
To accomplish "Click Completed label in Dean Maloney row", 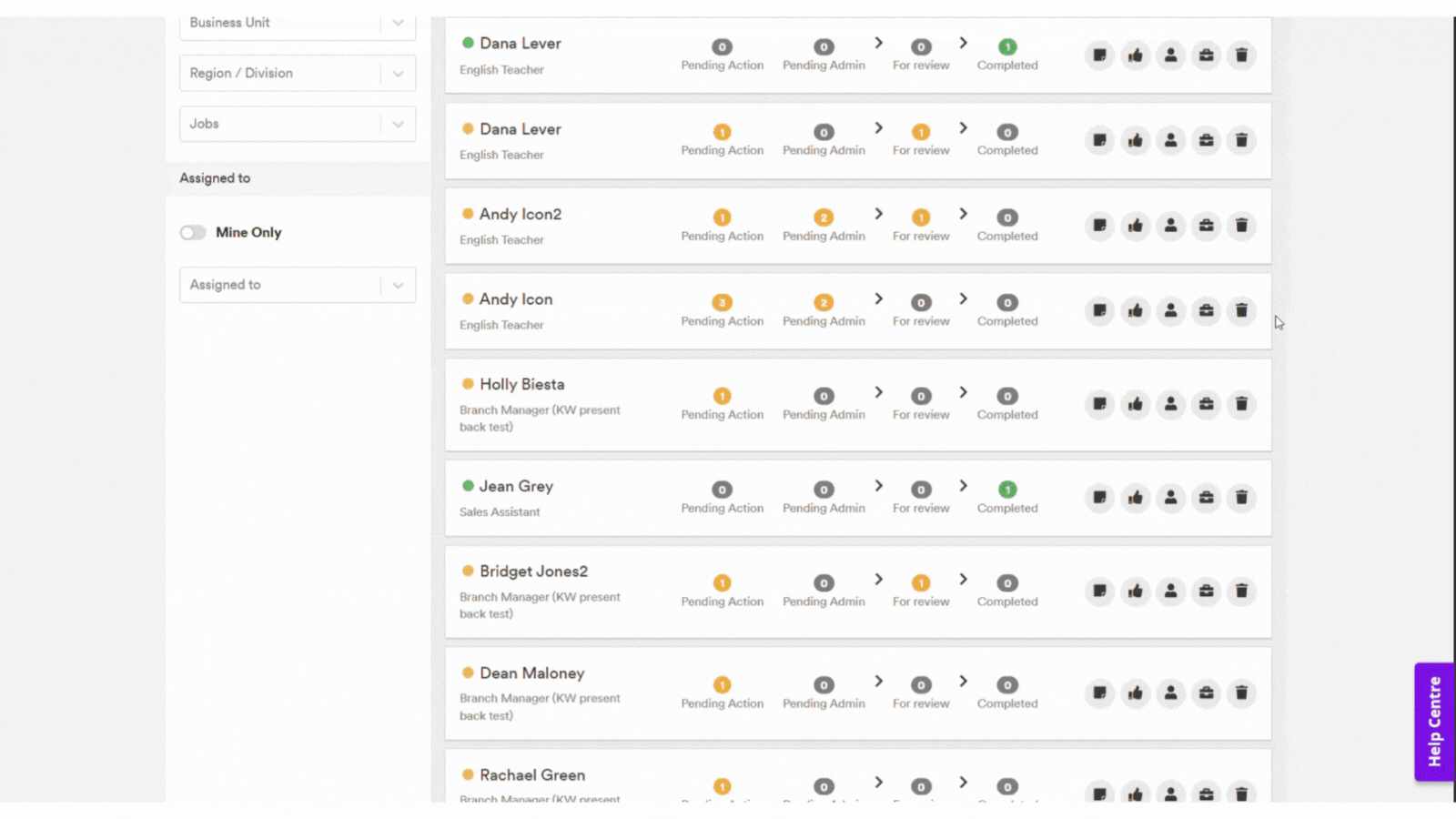I will [x=1007, y=704].
